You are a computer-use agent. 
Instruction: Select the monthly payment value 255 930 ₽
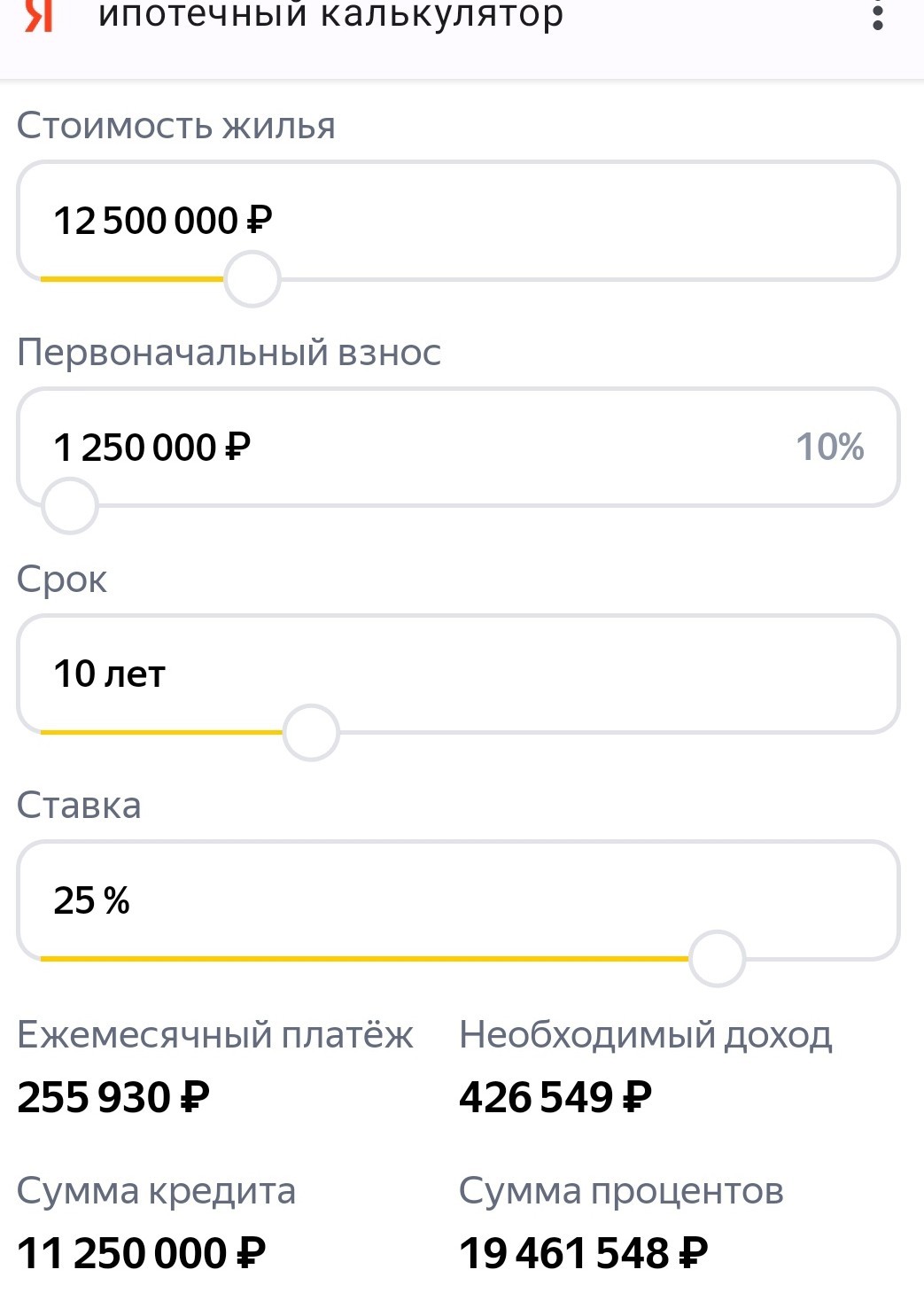(x=113, y=1097)
